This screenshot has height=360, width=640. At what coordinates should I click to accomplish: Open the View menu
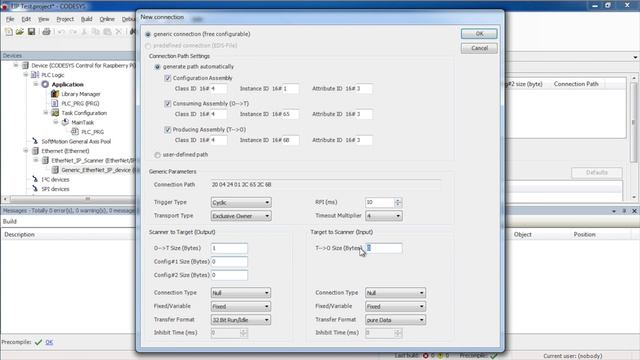point(43,19)
